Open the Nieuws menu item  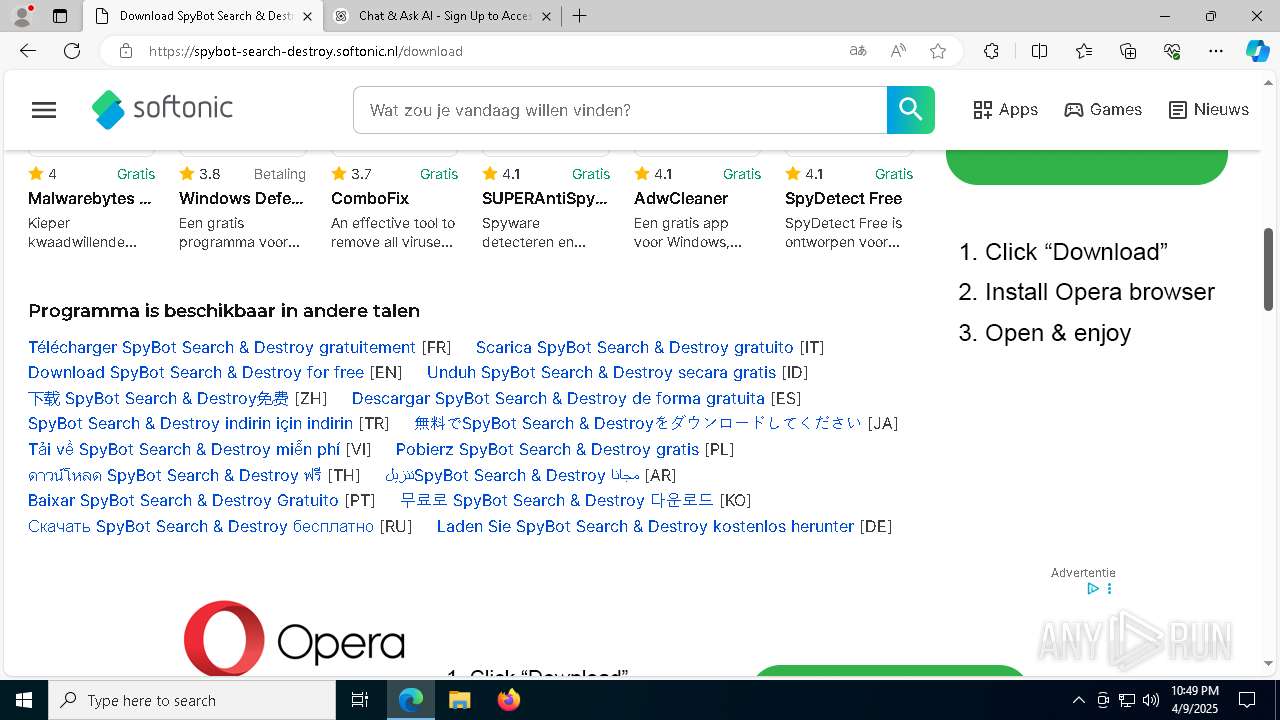(1209, 110)
